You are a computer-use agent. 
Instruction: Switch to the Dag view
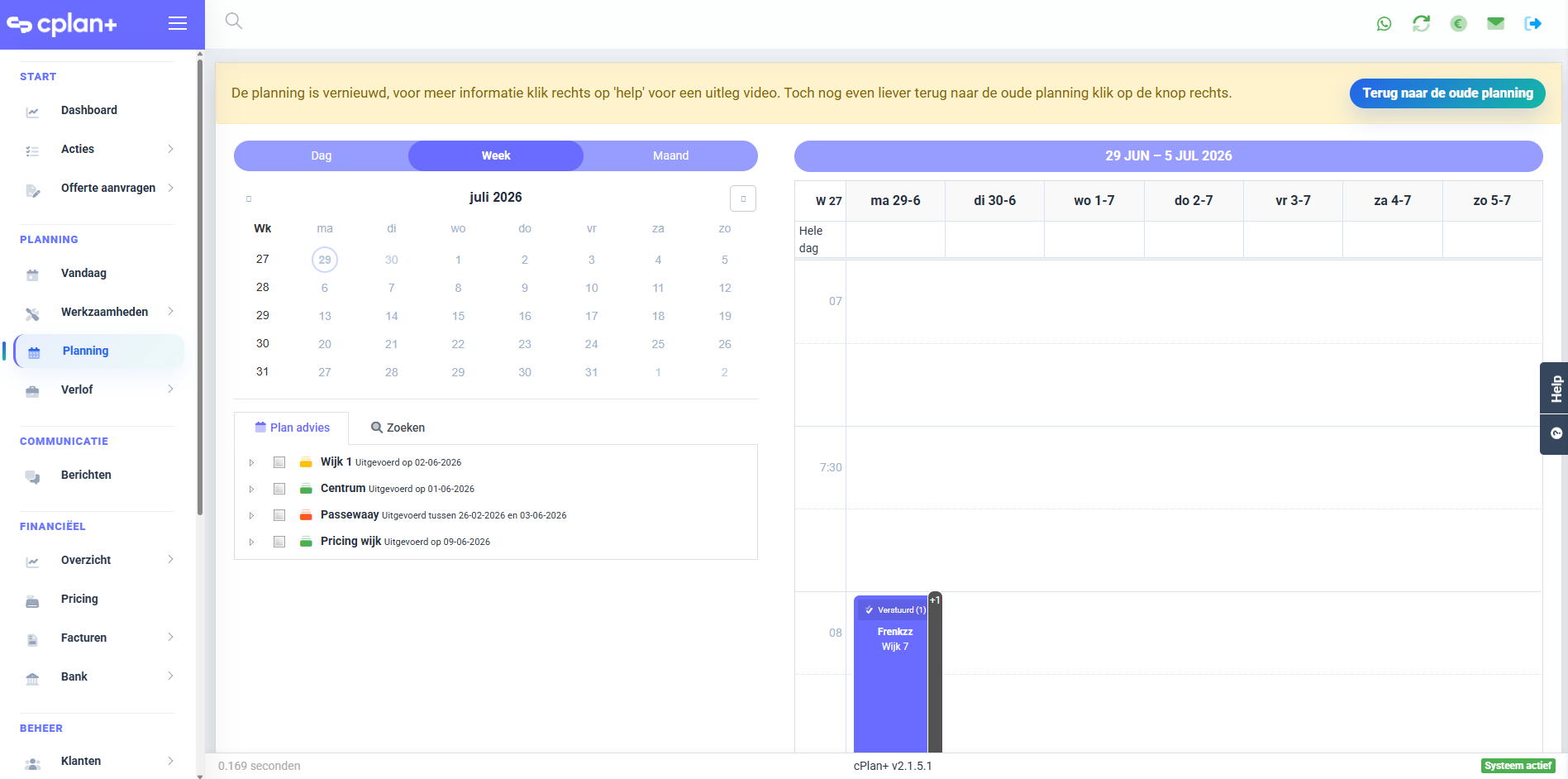click(322, 155)
